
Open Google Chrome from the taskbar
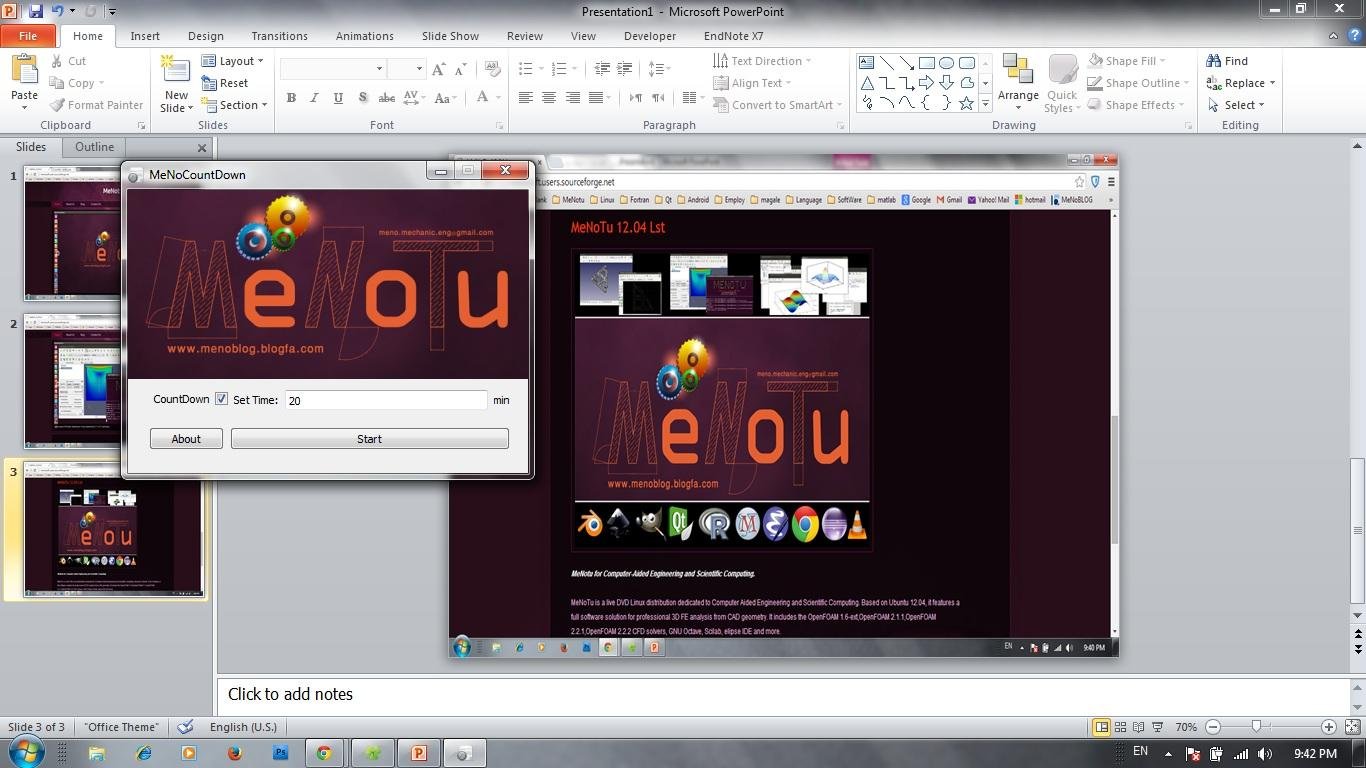pos(324,753)
